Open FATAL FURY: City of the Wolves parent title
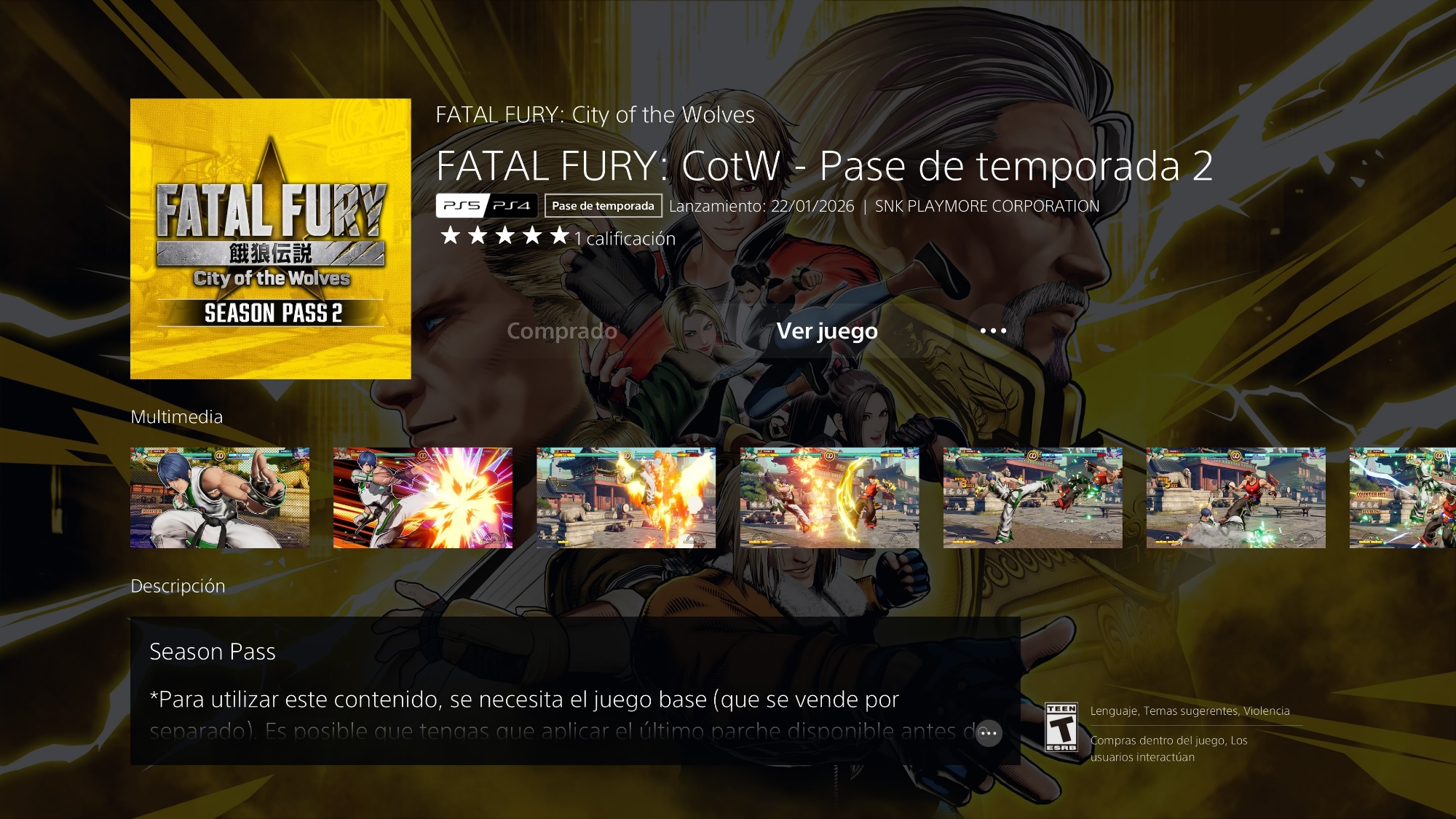The width and height of the screenshot is (1456, 819). pos(596,115)
